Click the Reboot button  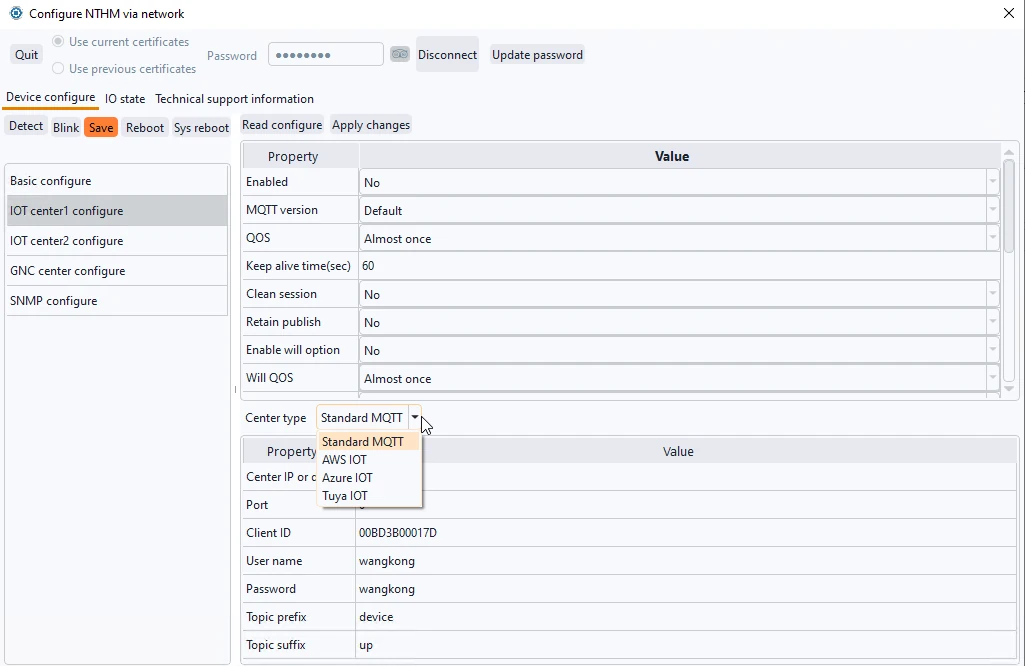[x=144, y=127]
